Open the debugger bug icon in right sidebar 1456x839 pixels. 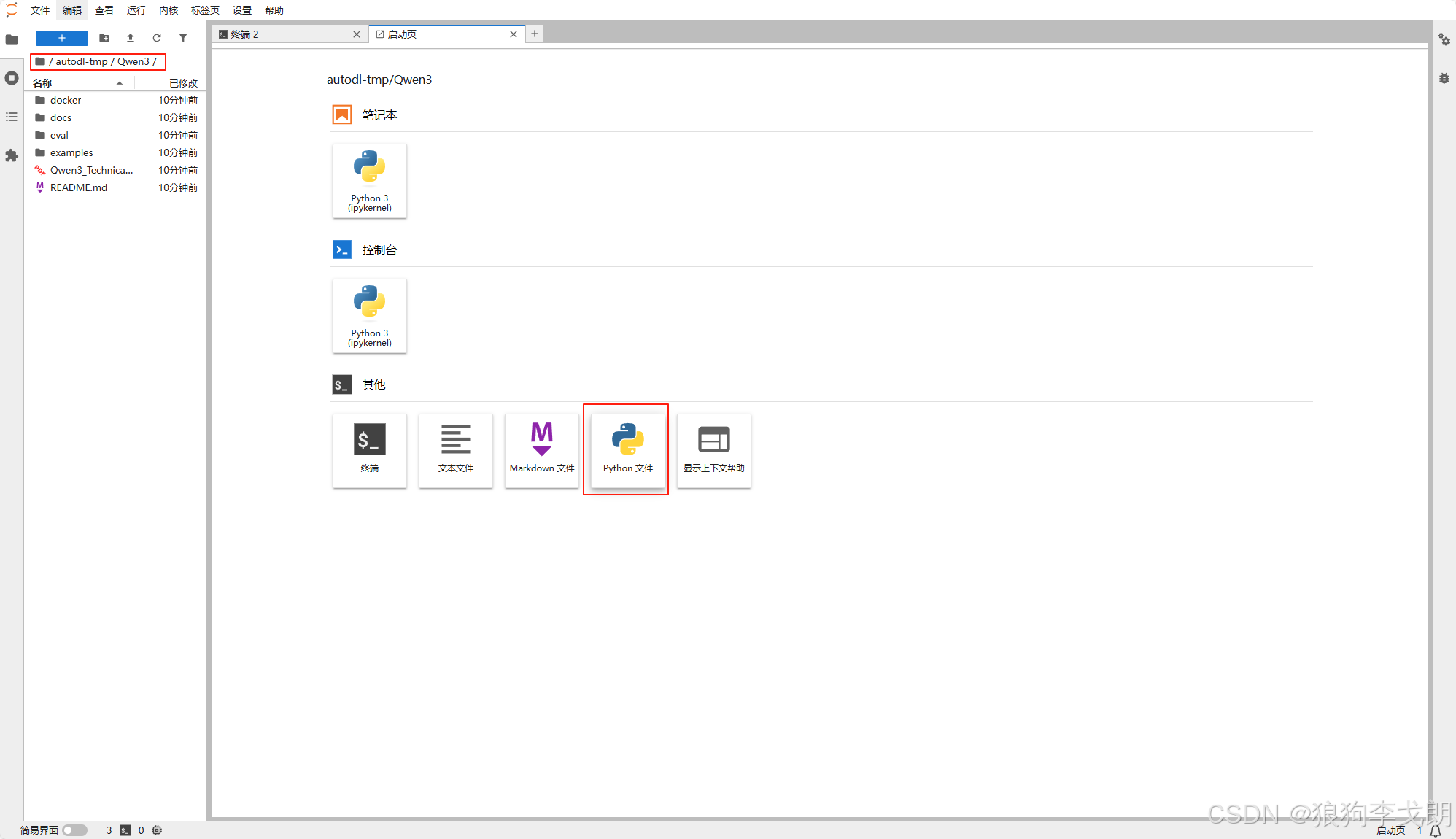1444,78
